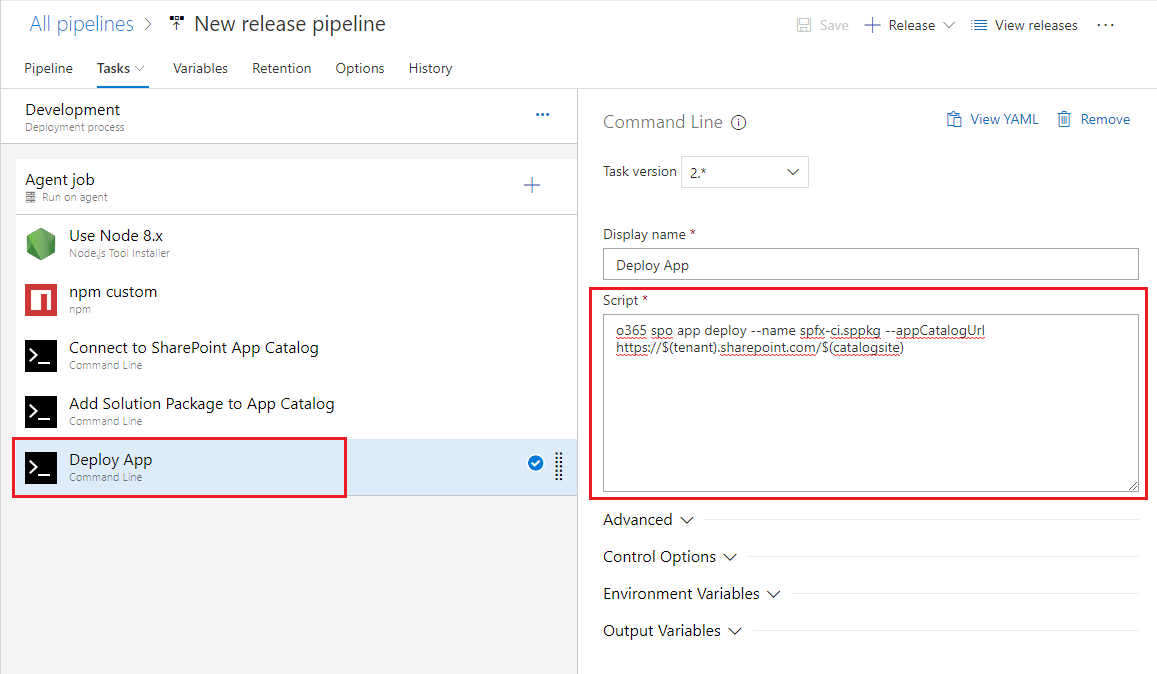Click the Command Line info icon

coord(739,123)
